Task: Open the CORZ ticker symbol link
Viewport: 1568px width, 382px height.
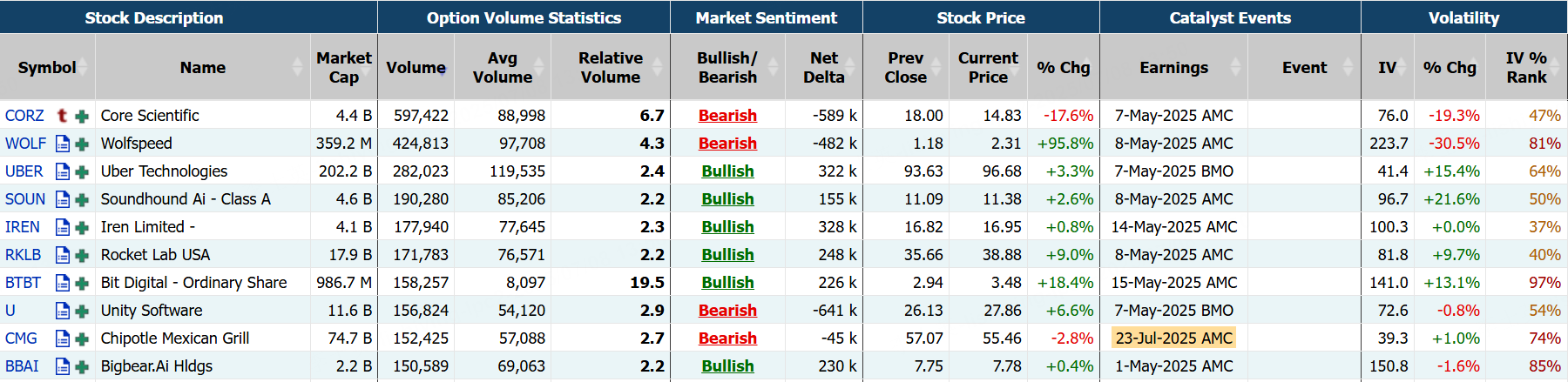Action: [24, 116]
